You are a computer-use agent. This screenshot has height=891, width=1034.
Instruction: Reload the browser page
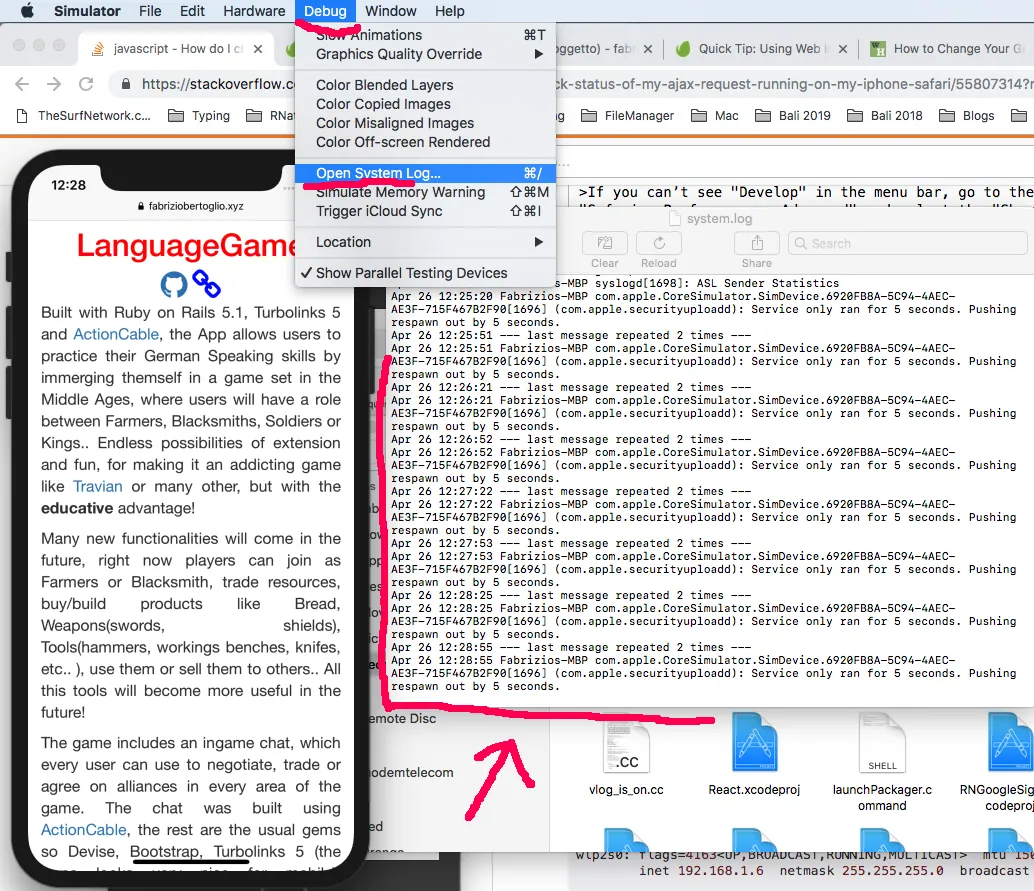tap(86, 84)
